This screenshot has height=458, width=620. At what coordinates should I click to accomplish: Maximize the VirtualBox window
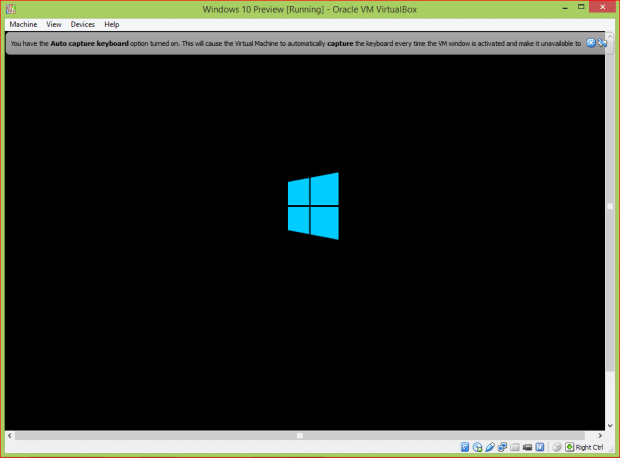coord(581,7)
